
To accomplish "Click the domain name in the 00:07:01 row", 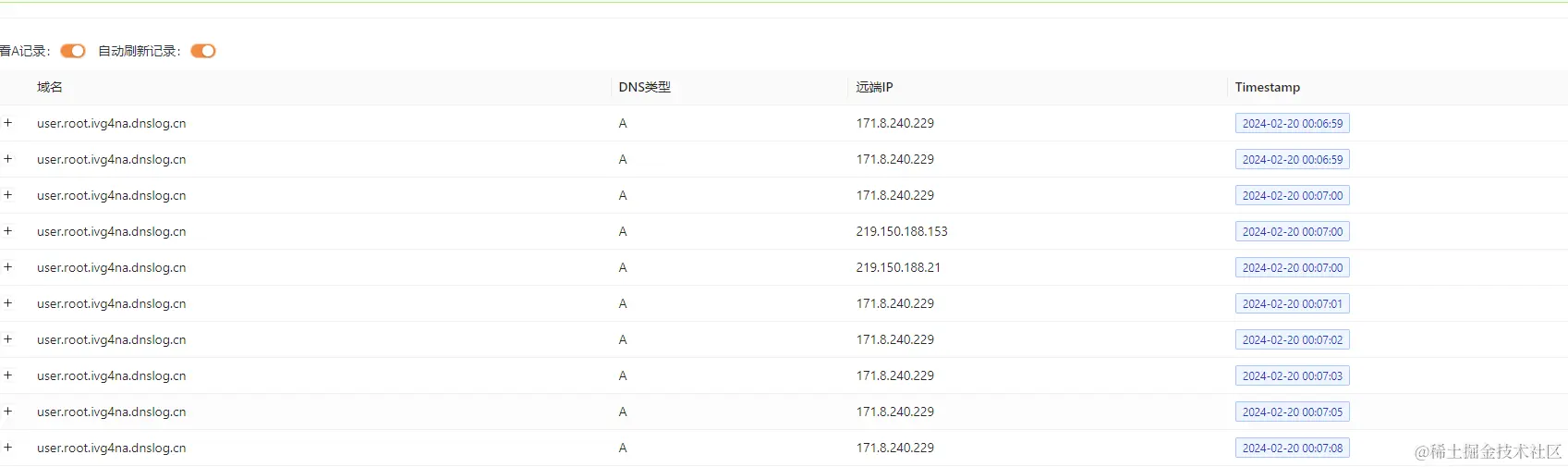I will pyautogui.click(x=112, y=303).
